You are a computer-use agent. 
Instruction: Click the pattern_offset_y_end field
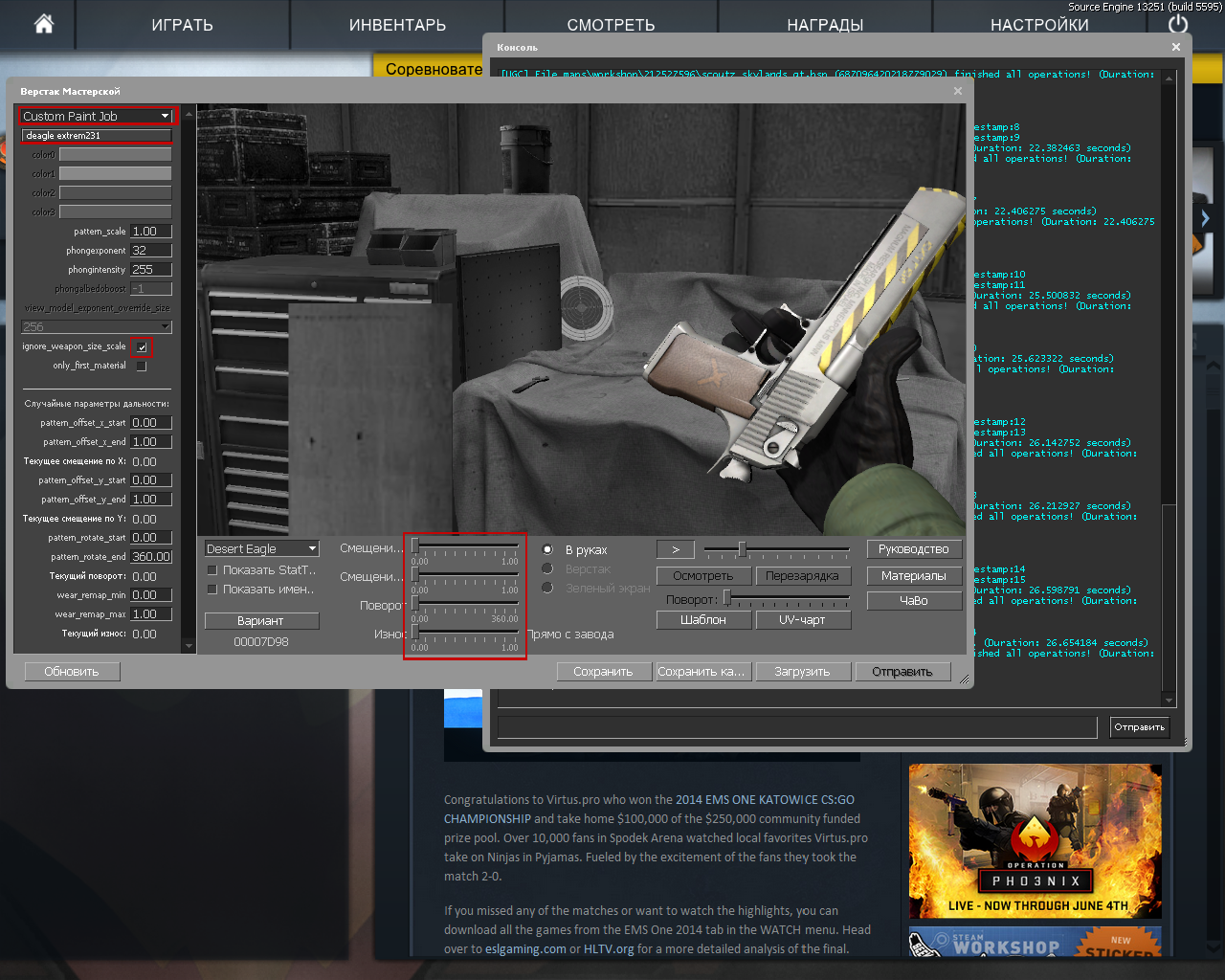(151, 499)
